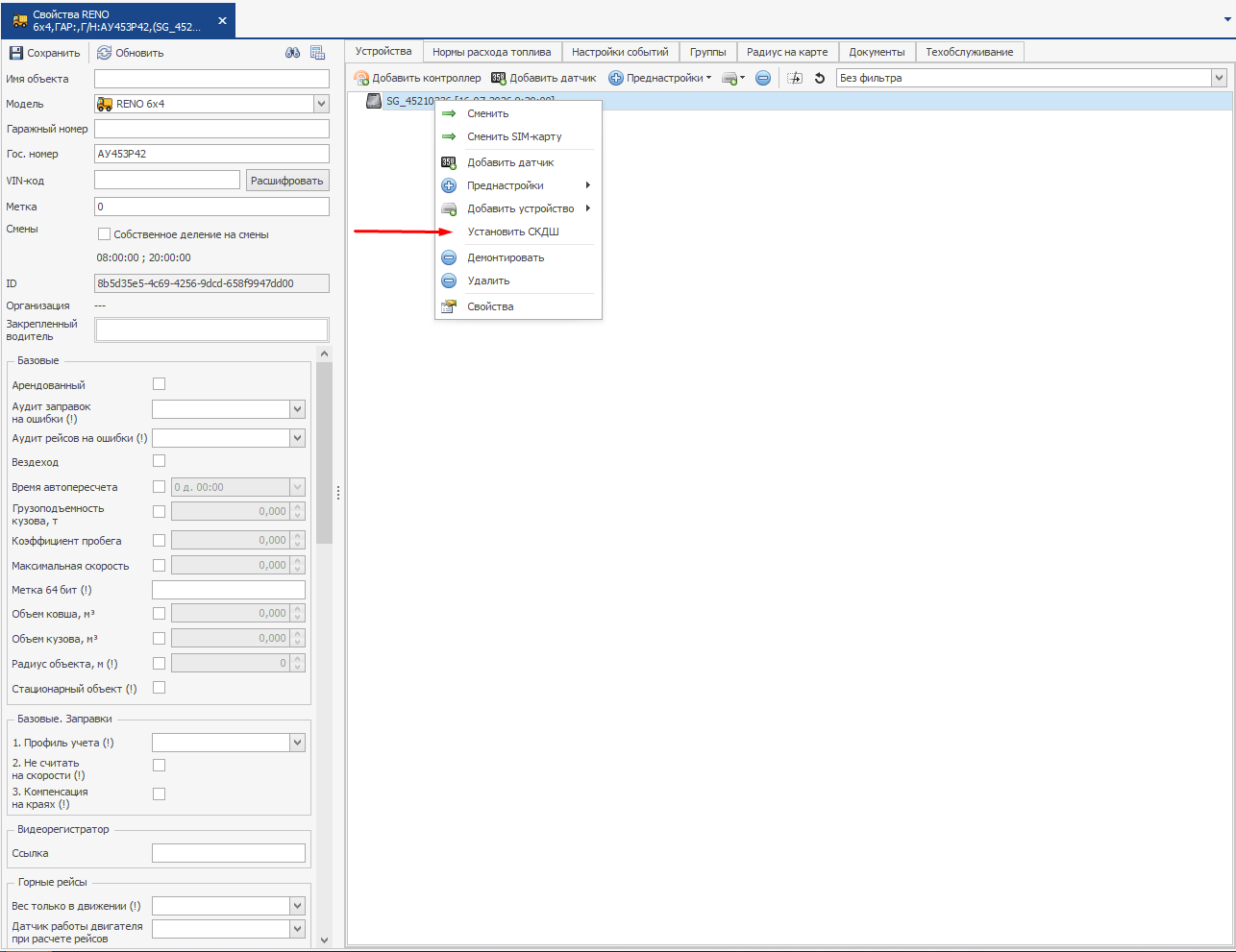1236x952 pixels.
Task: Click the Обновить refresh button
Action: coord(131,53)
